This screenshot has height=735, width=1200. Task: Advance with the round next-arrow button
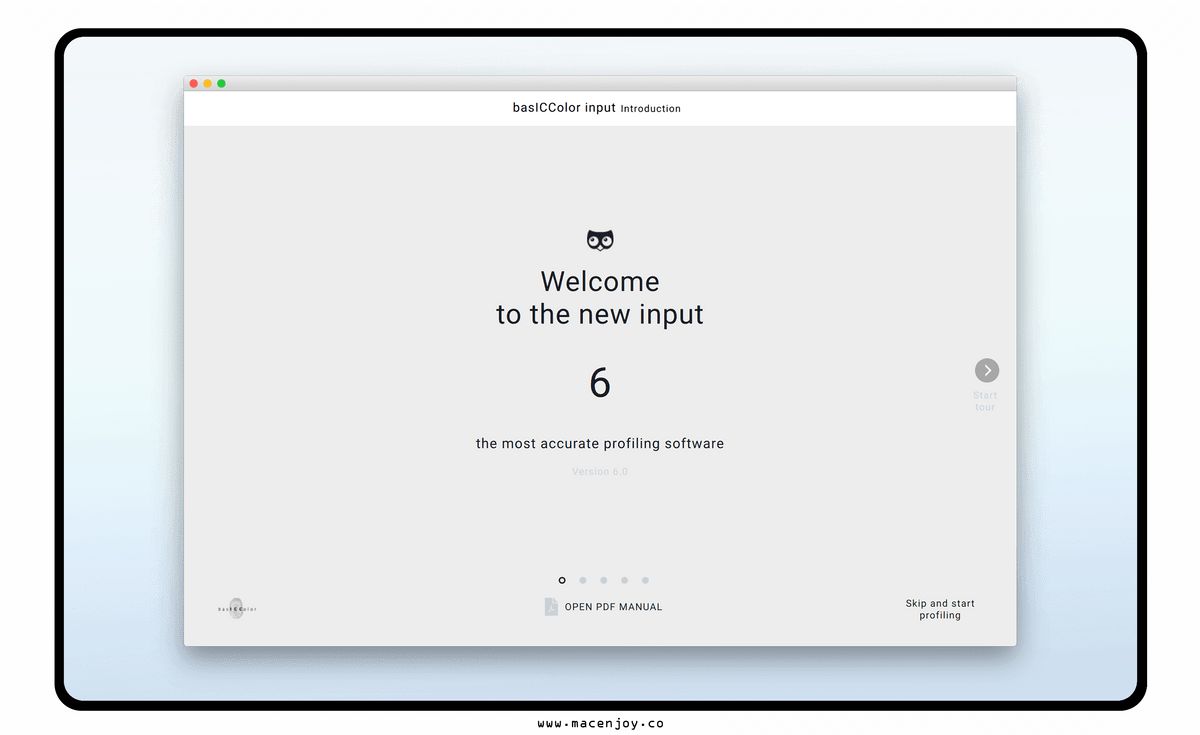point(987,371)
